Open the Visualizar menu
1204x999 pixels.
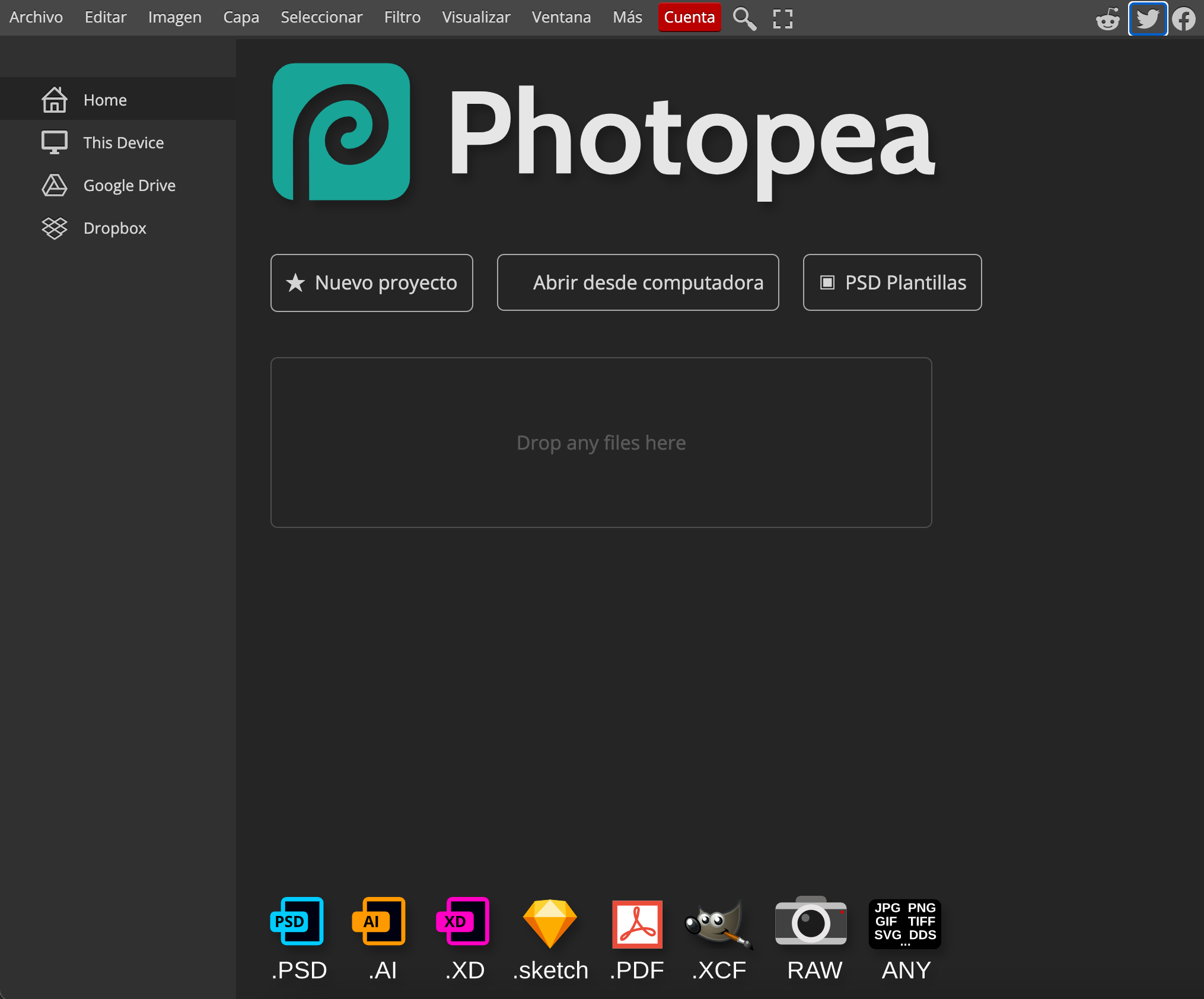tap(476, 17)
